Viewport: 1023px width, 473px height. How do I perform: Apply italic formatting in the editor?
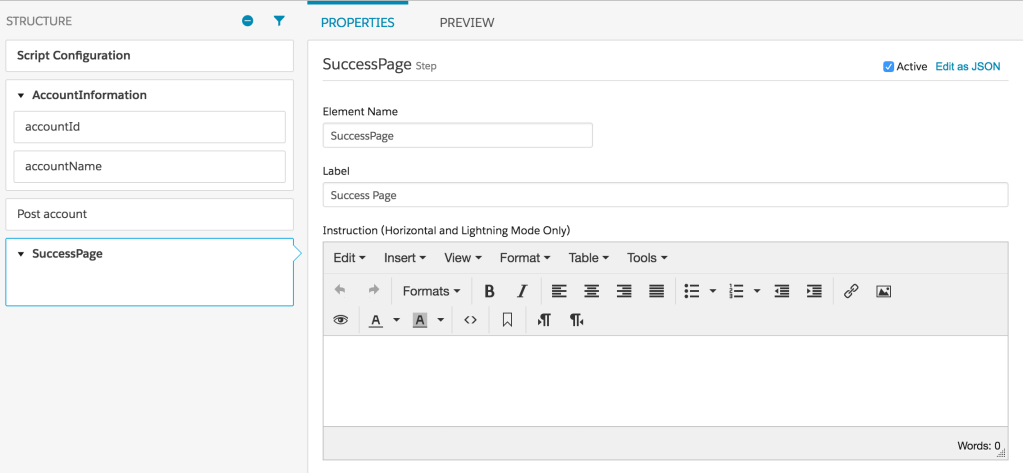(521, 291)
